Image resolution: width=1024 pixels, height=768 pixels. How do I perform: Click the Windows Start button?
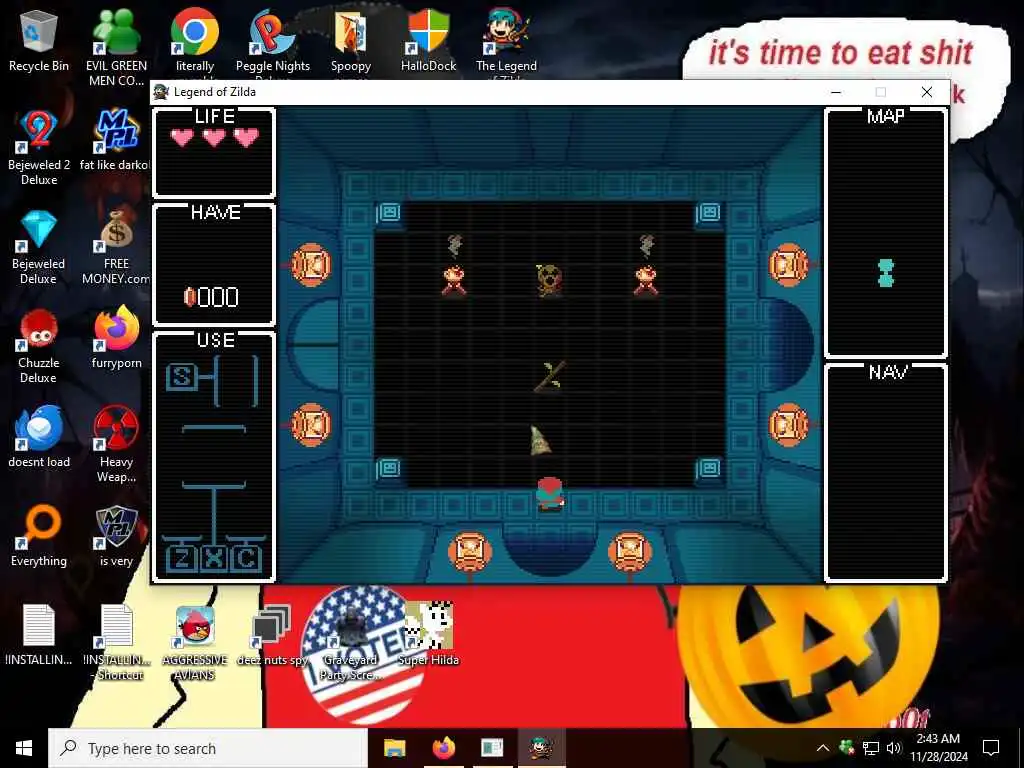[24, 748]
